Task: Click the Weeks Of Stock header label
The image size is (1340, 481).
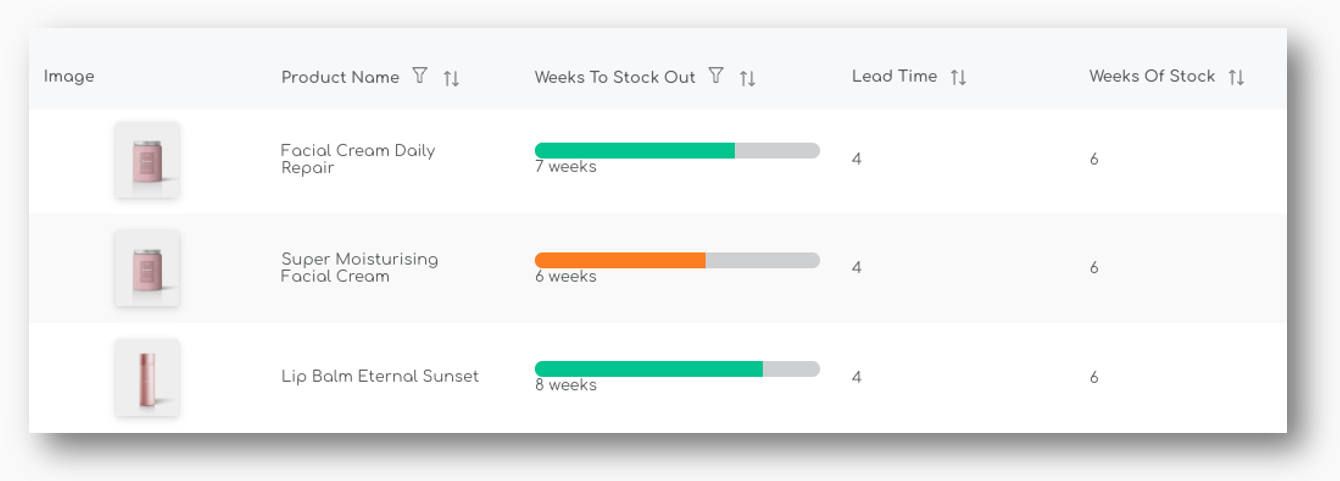Action: (x=1151, y=76)
